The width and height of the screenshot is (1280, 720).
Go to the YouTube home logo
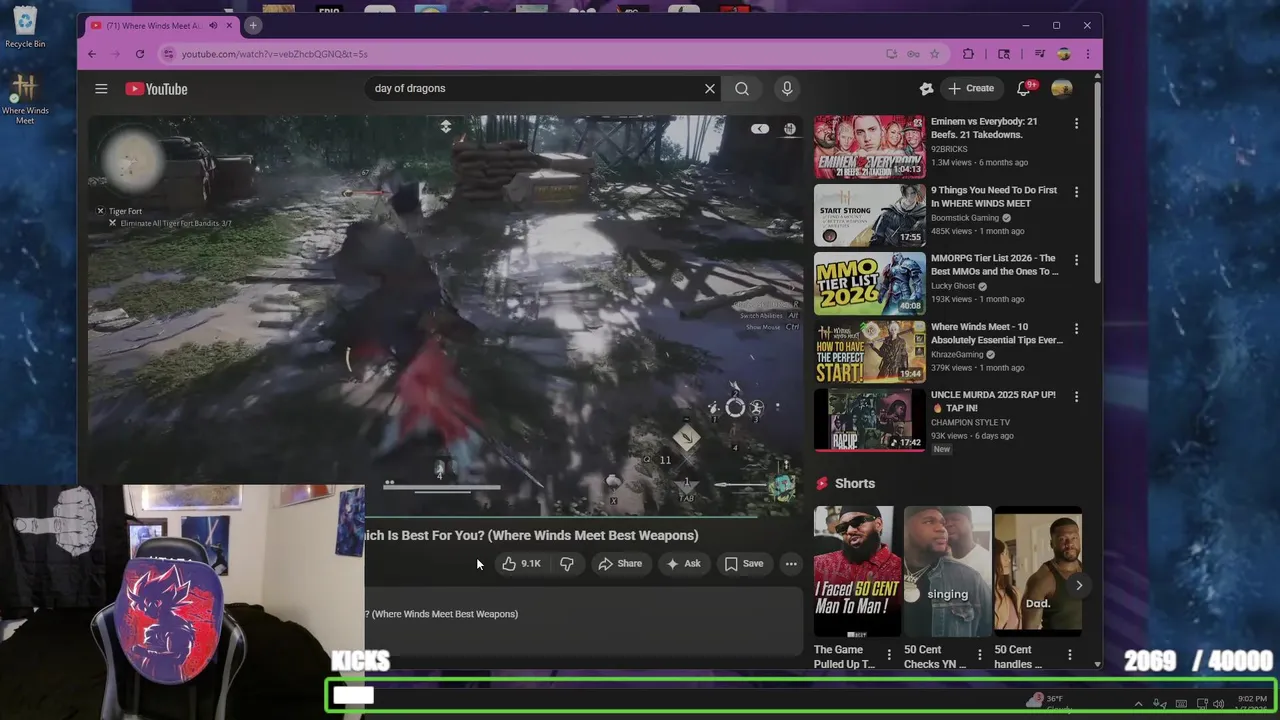coord(156,89)
